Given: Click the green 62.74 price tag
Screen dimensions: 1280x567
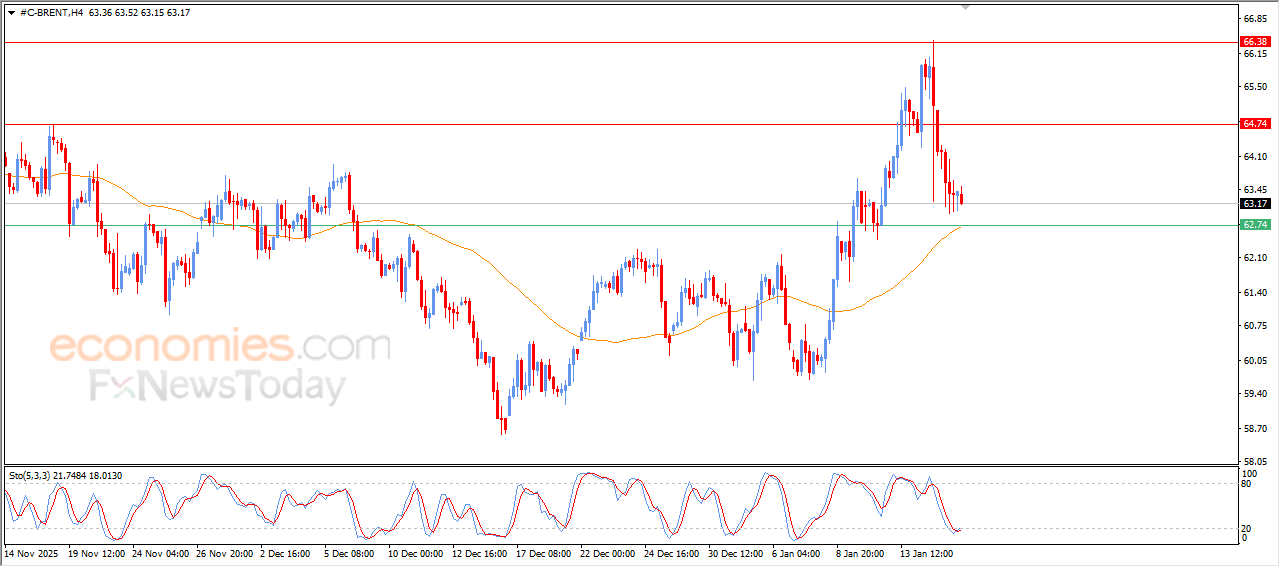Looking at the screenshot, I should click(1254, 225).
